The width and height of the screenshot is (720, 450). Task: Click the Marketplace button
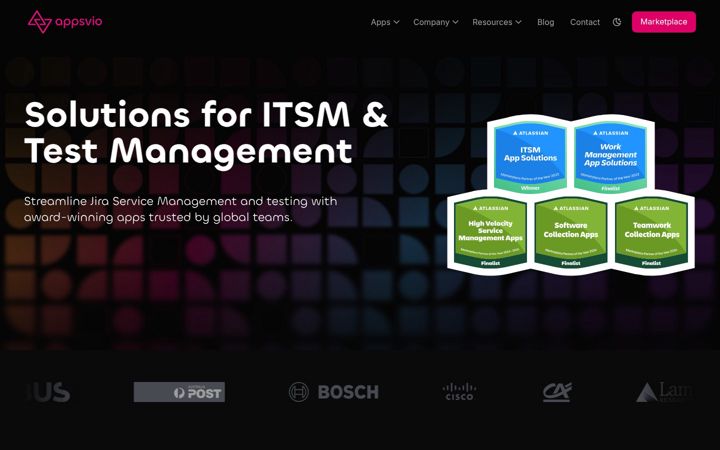[664, 22]
